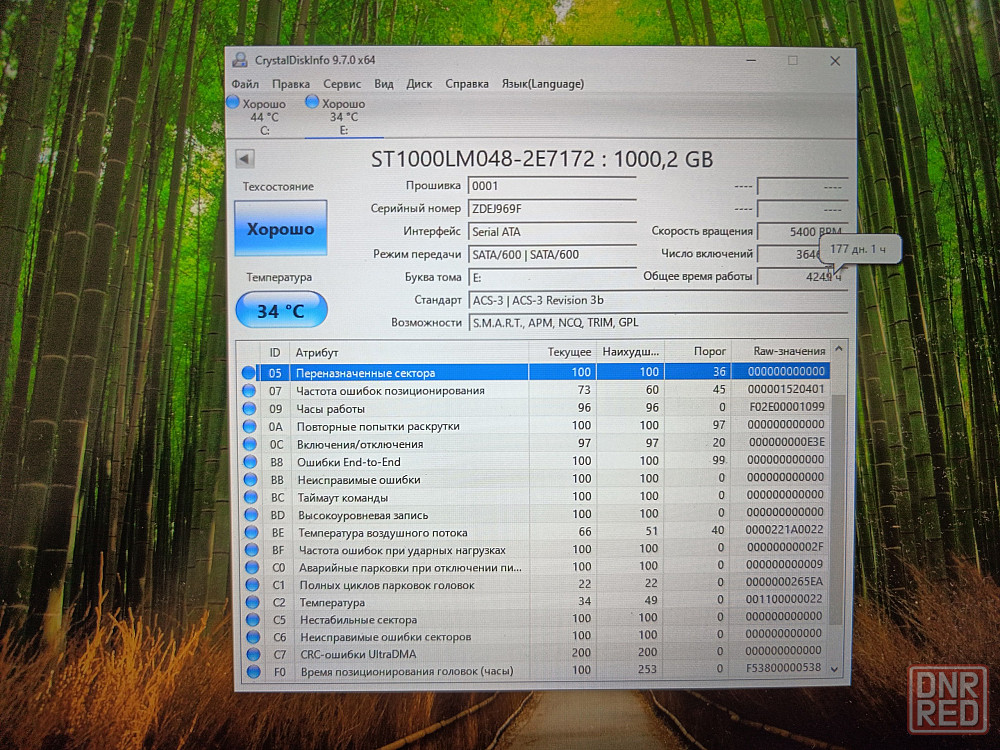This screenshot has height=750, width=1000.
Task: Click status icon of row 07
Action: click(249, 391)
